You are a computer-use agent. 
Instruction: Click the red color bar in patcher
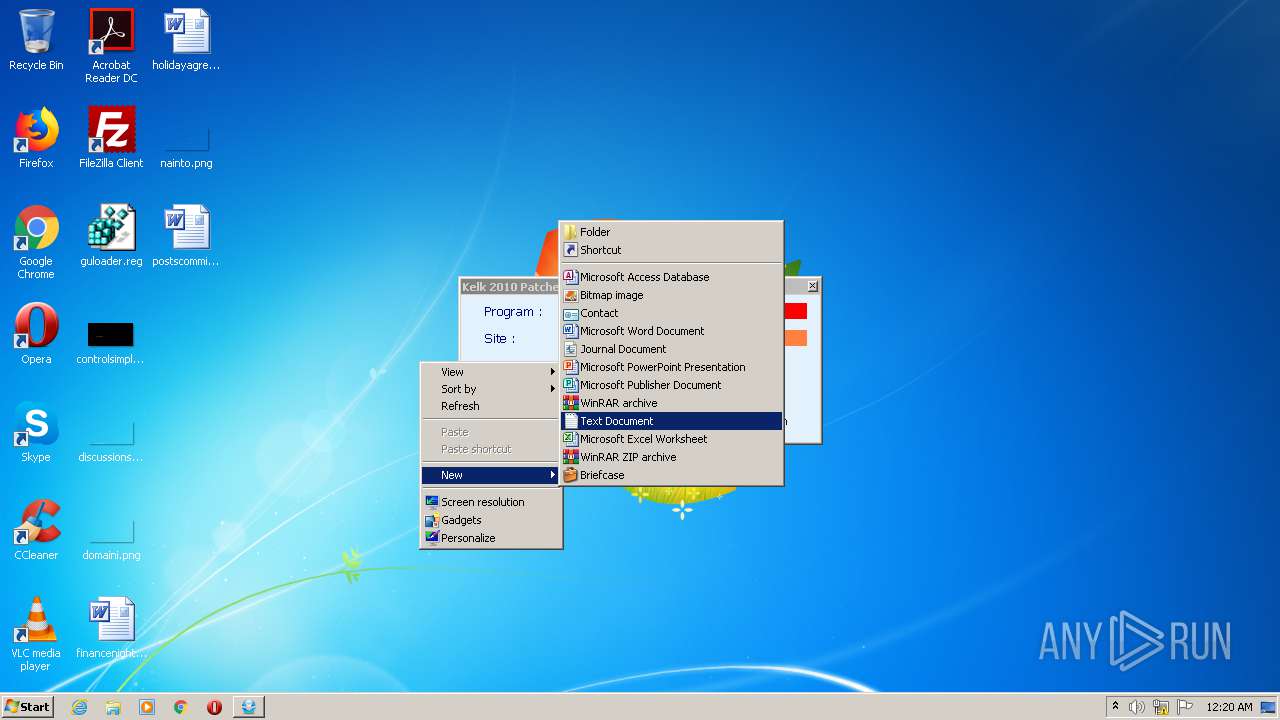pos(795,311)
